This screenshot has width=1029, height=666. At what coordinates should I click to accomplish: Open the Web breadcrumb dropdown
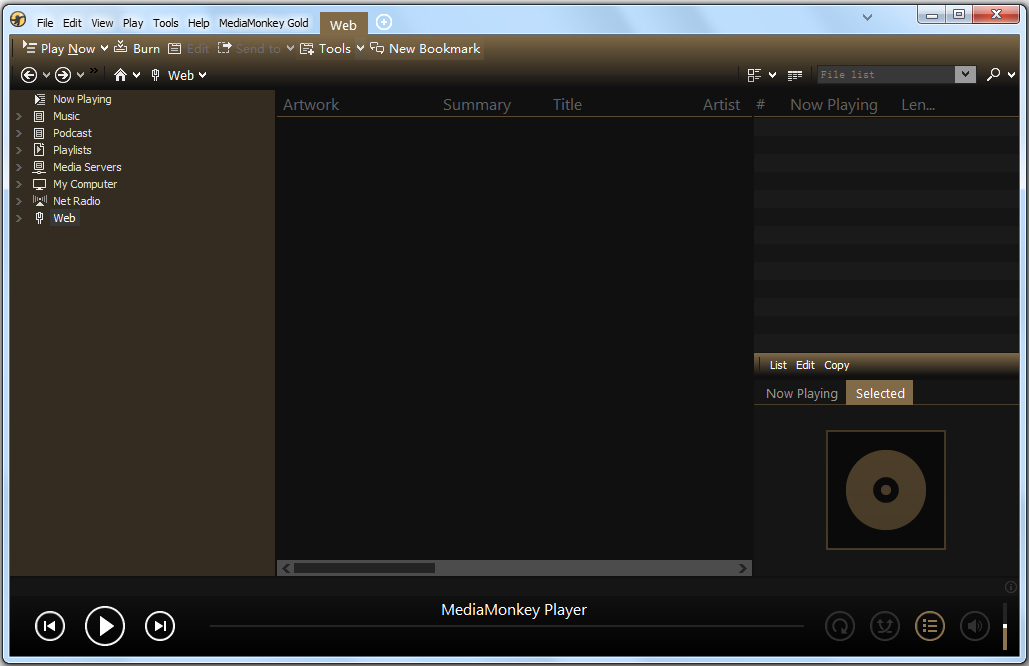coord(203,75)
